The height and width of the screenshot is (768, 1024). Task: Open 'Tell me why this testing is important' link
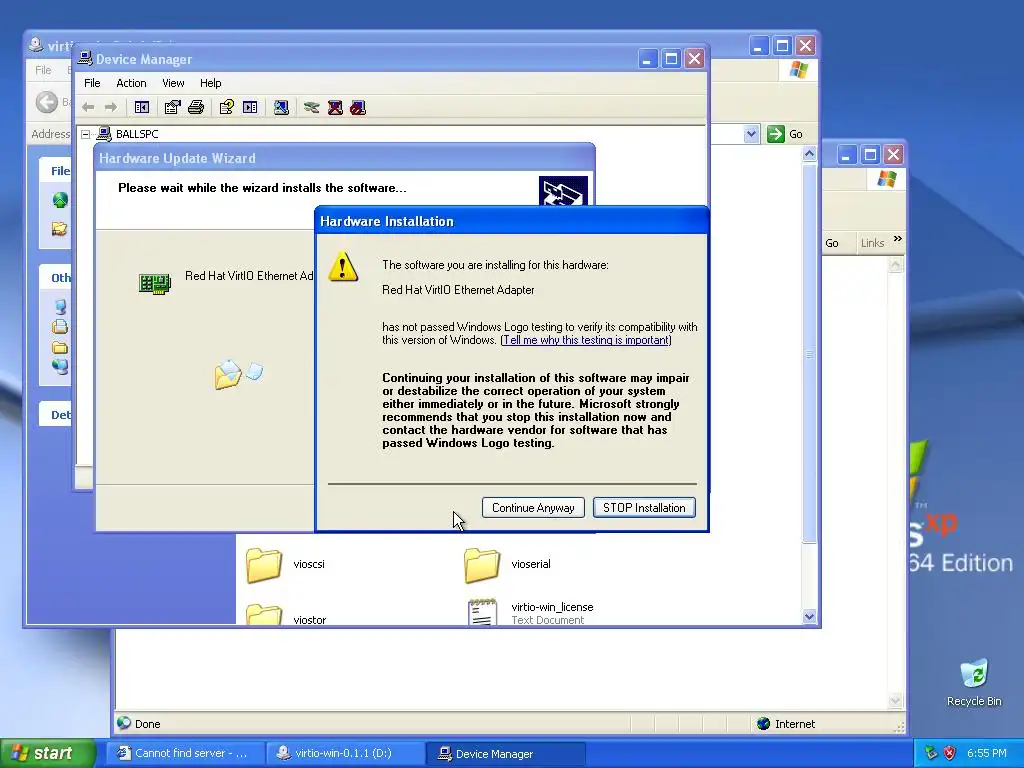[x=586, y=340]
